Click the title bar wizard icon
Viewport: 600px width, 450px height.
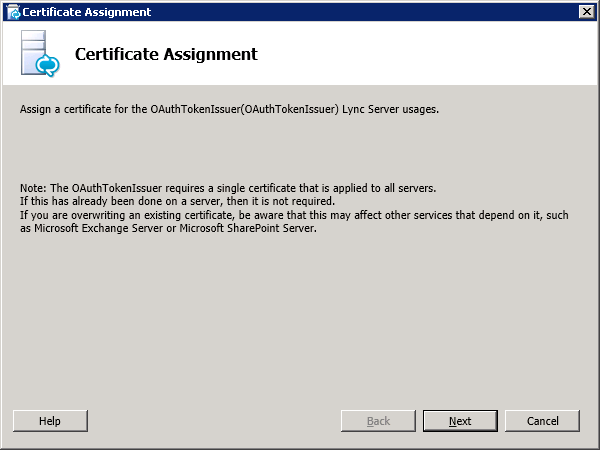(14, 12)
